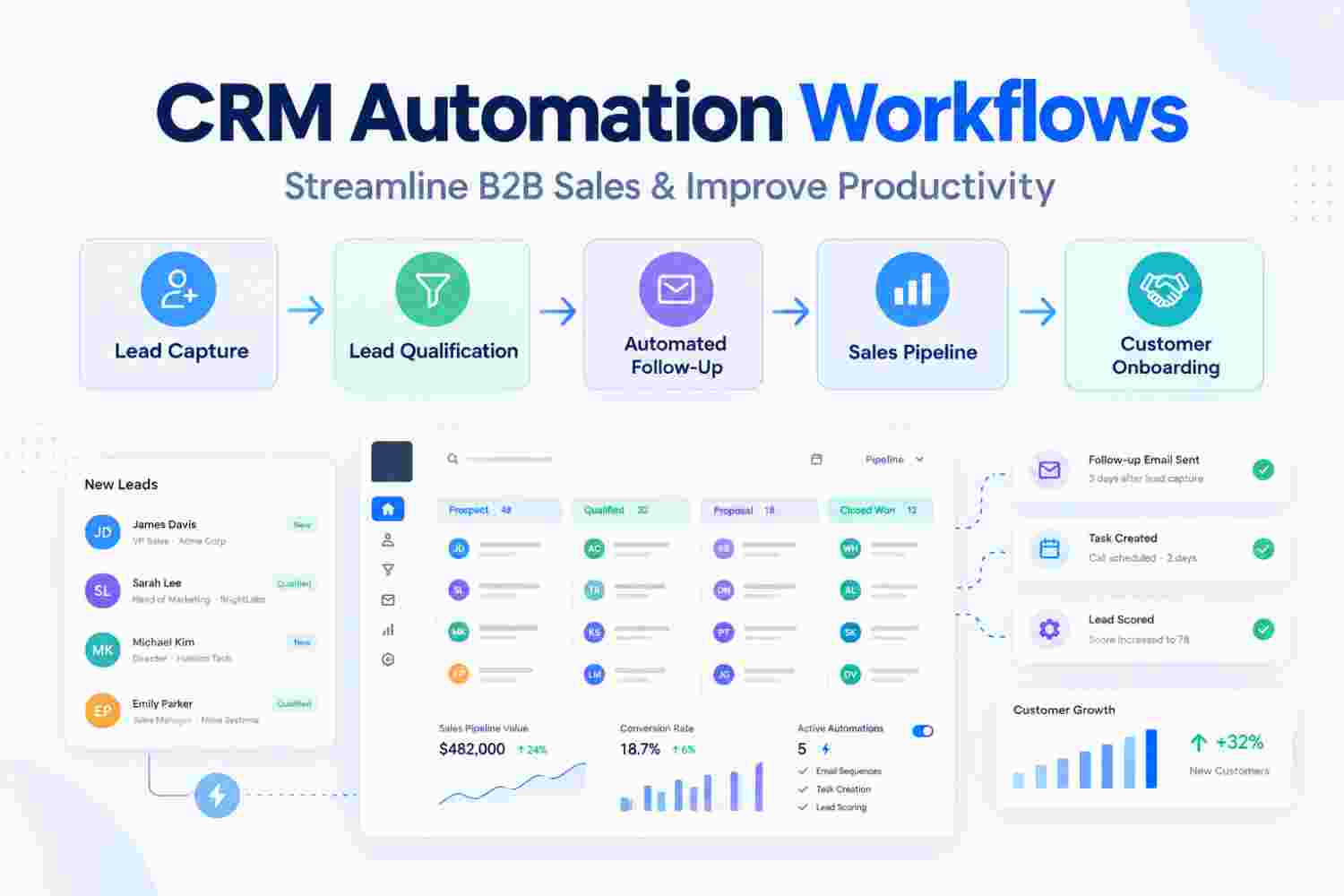Click the name Emily Parker
1344x896 pixels.
click(162, 703)
